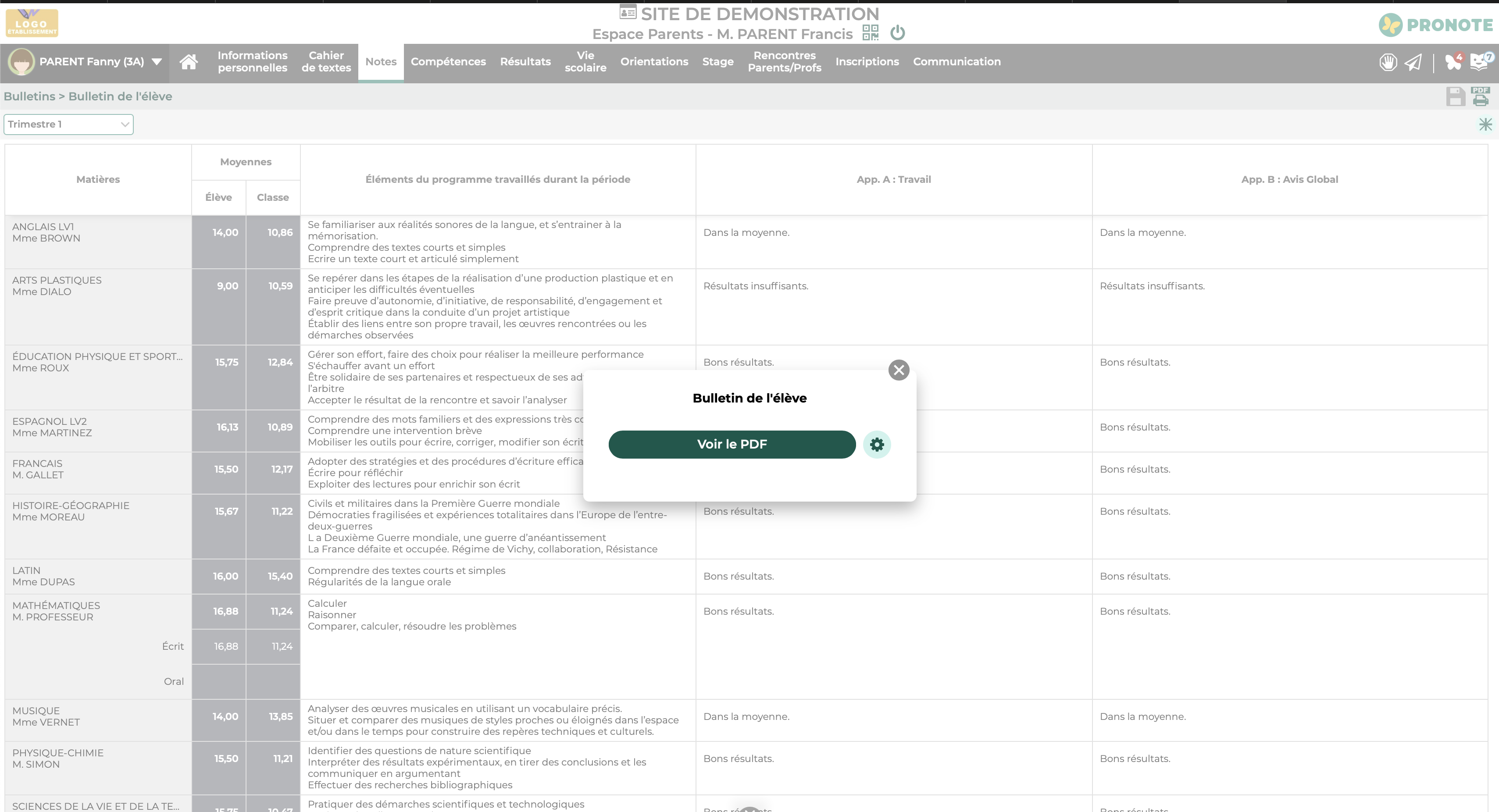The image size is (1499, 812).
Task: Open the Trimestre 1 period dropdown
Action: [x=69, y=125]
